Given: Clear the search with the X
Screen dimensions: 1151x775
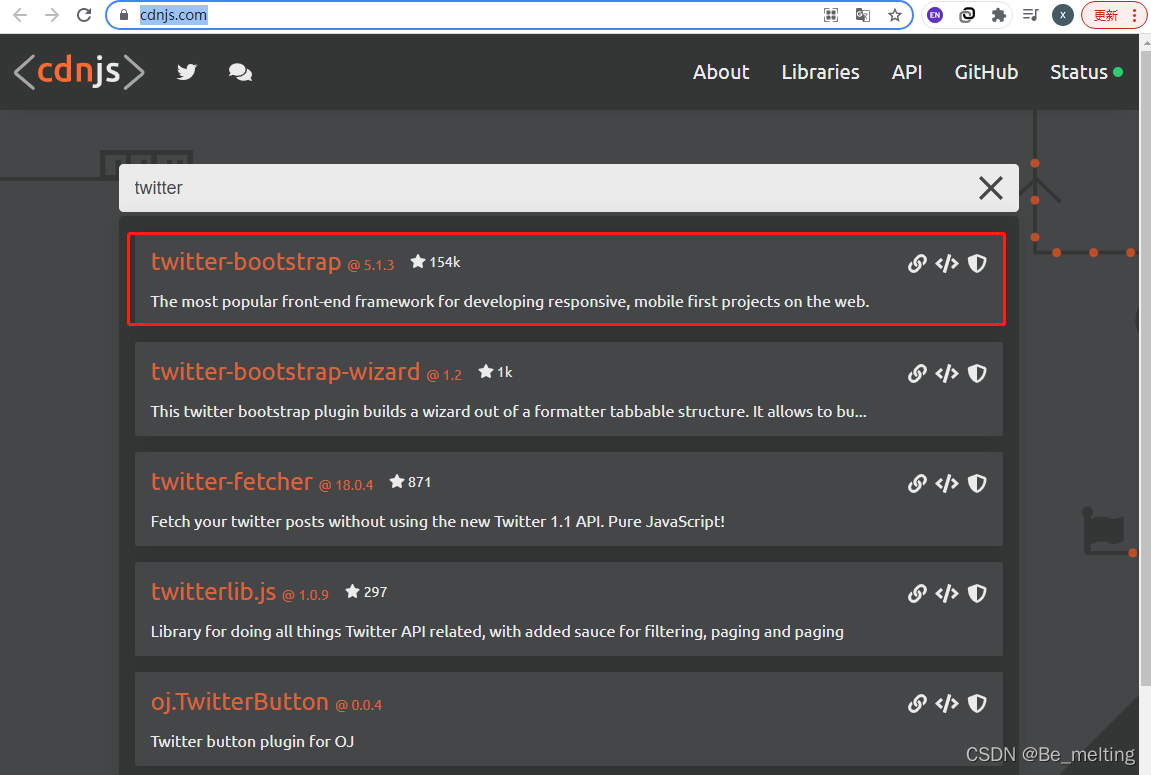Looking at the screenshot, I should coord(990,188).
